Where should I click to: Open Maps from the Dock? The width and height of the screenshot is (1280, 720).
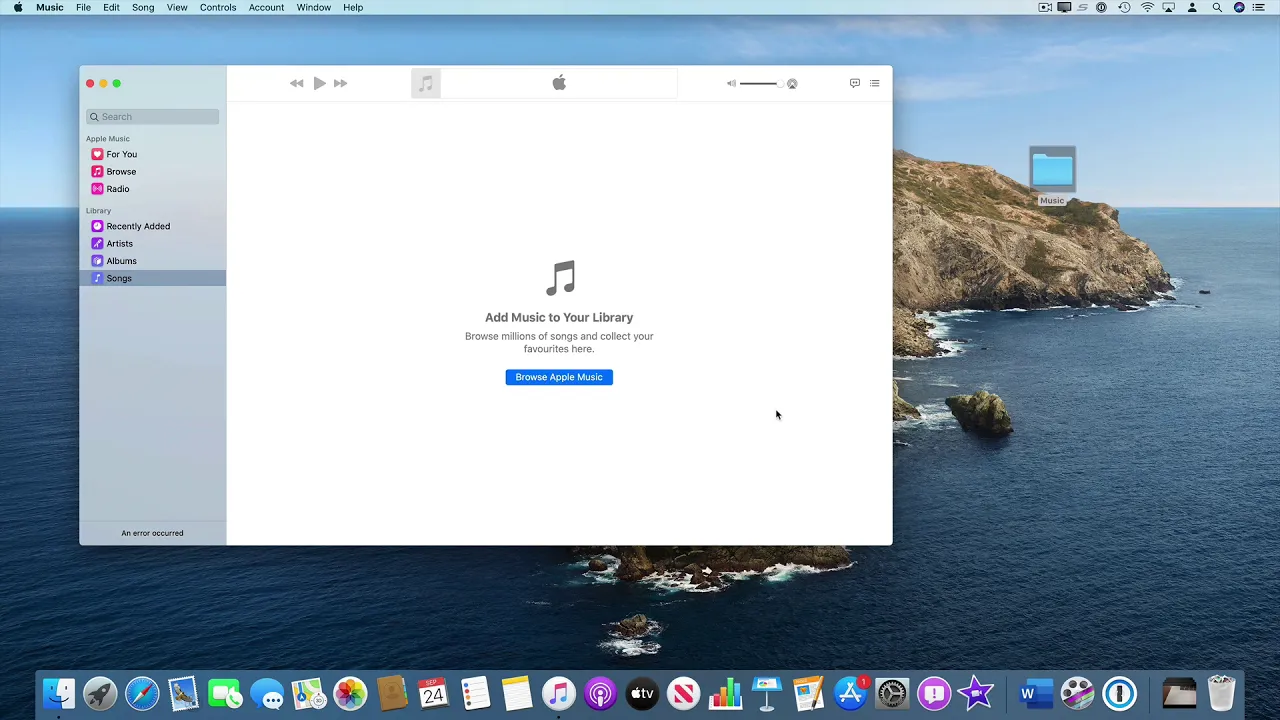(308, 693)
